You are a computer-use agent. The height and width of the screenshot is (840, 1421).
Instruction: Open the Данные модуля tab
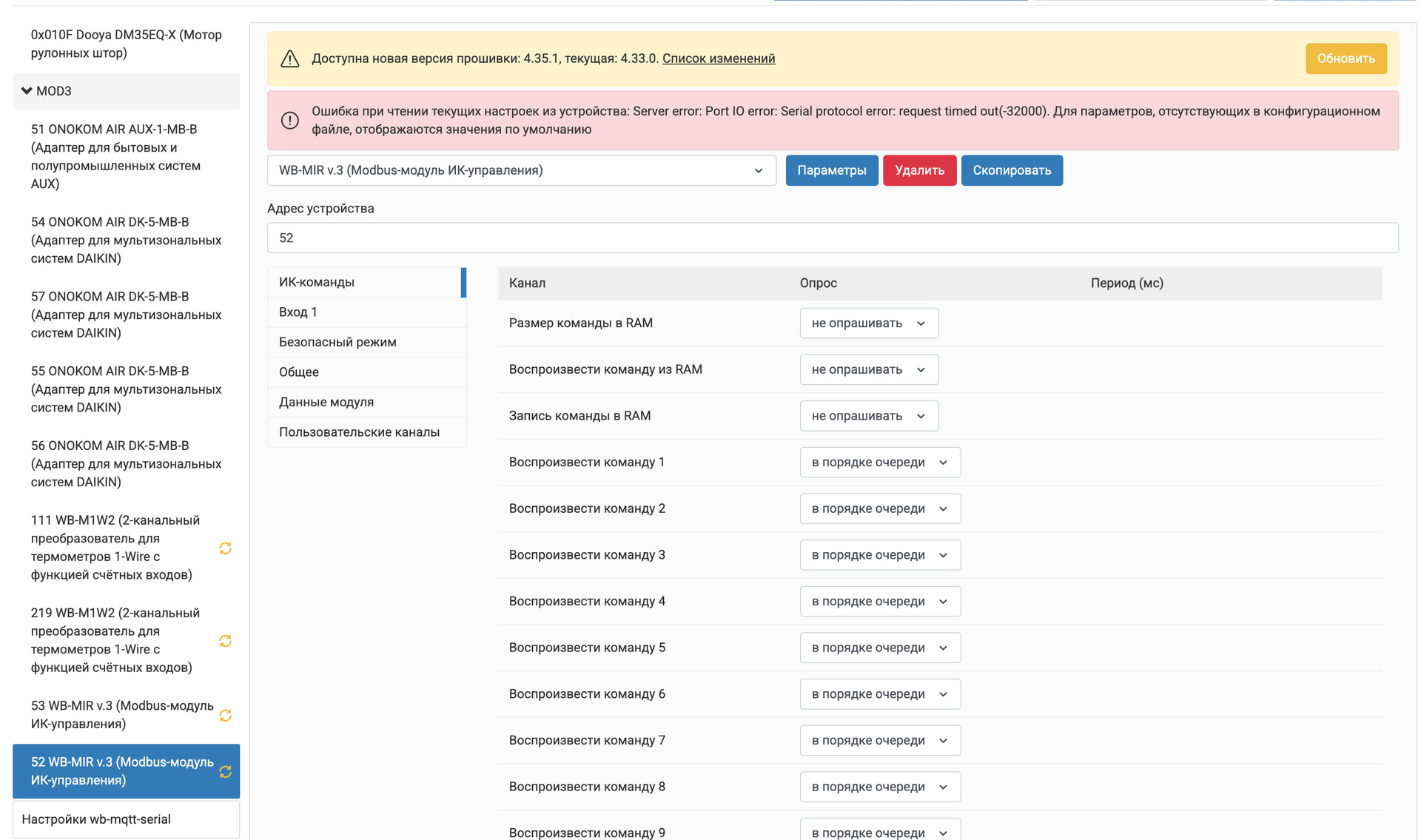click(366, 402)
